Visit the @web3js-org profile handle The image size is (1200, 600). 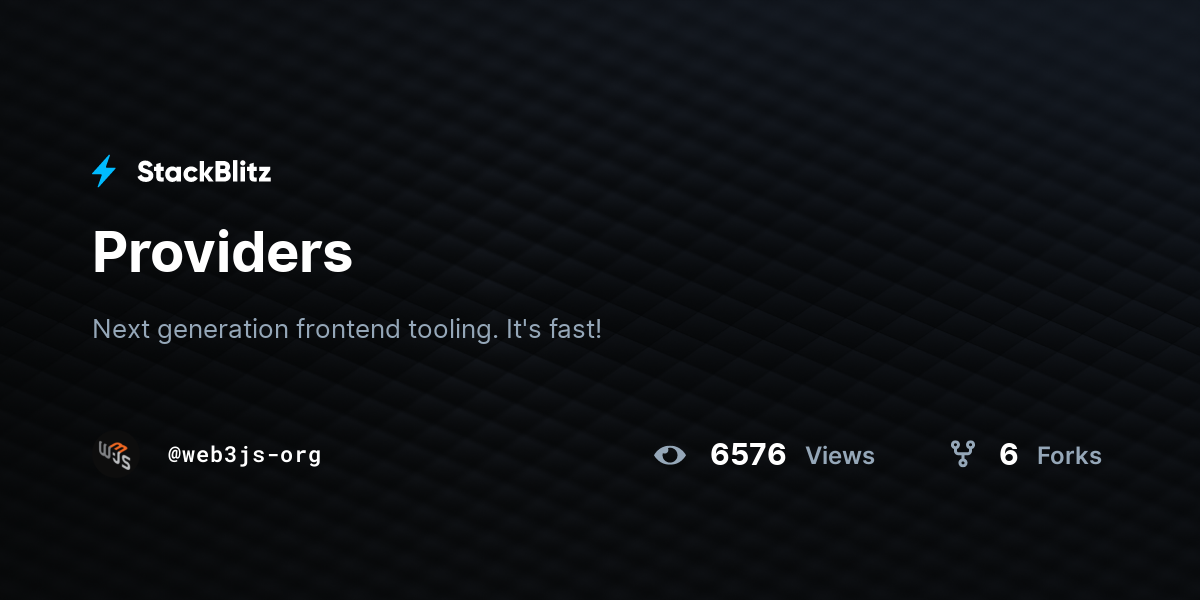(x=244, y=455)
